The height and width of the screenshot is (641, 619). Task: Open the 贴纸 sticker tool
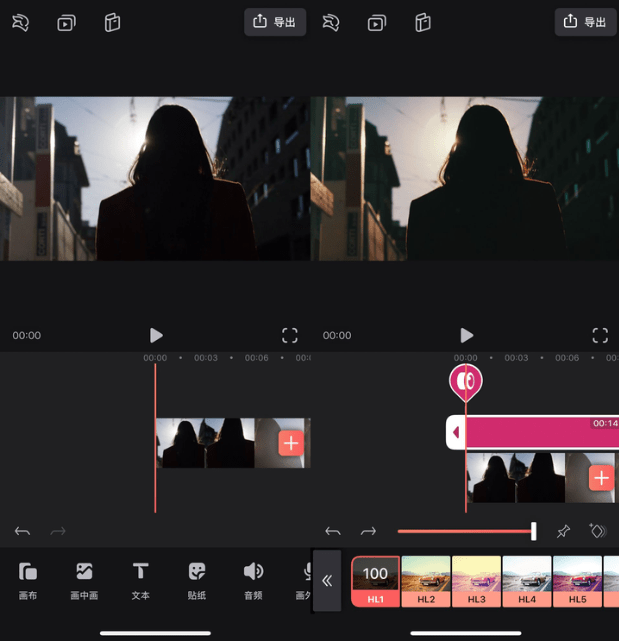click(x=197, y=579)
